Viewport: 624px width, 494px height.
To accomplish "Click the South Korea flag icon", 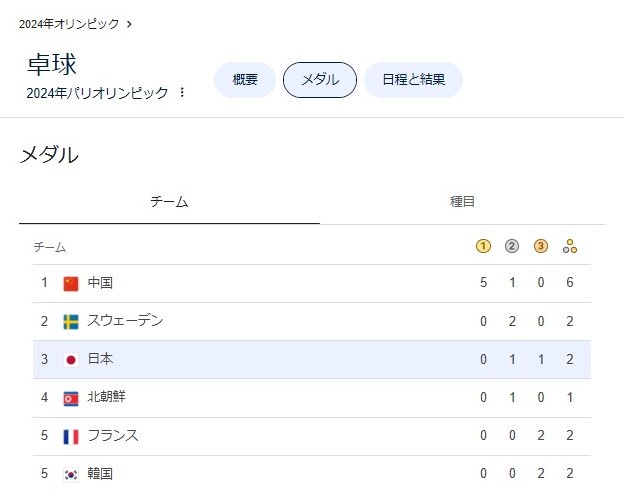I will coord(71,474).
